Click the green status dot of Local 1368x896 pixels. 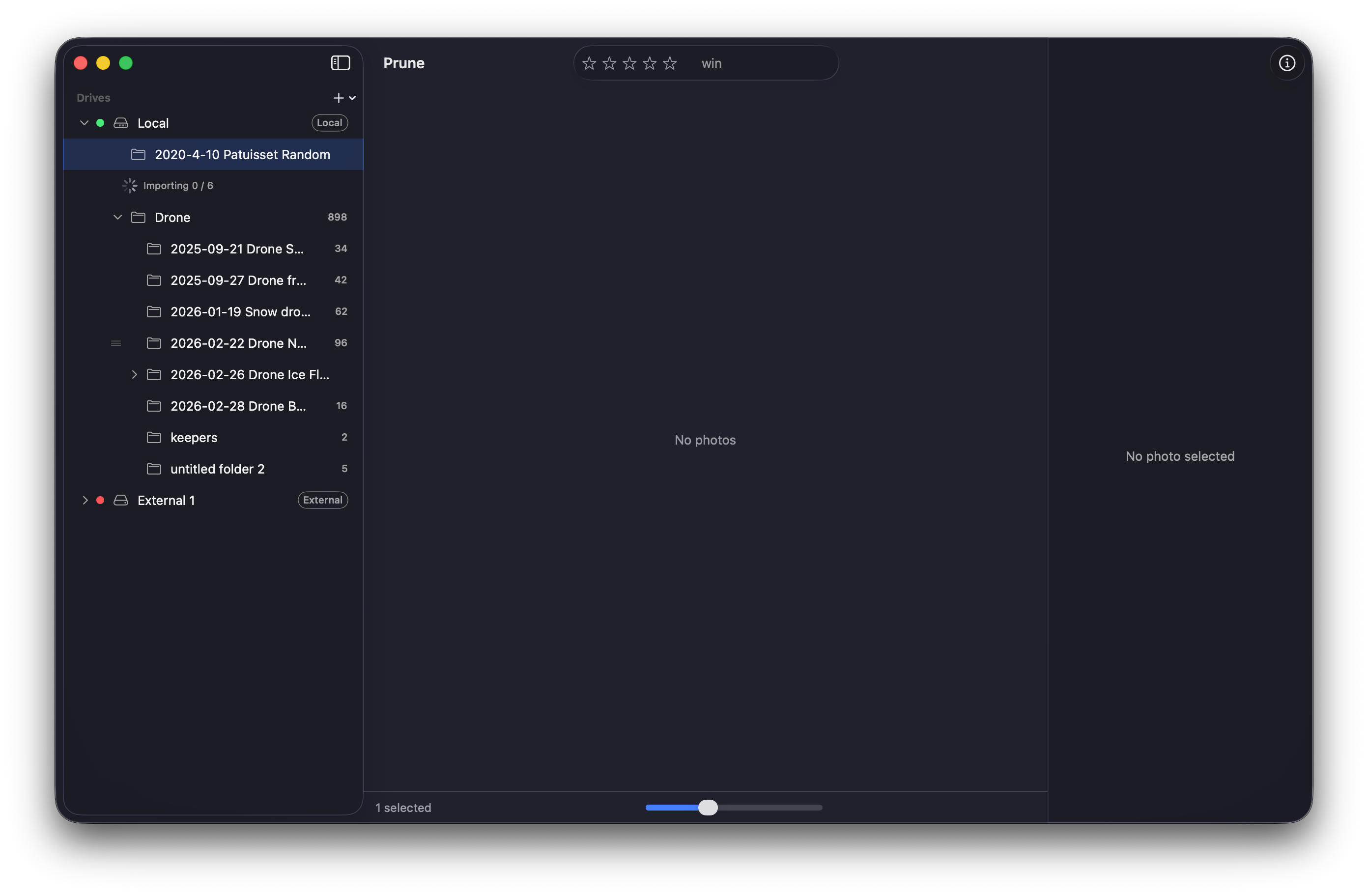[100, 122]
